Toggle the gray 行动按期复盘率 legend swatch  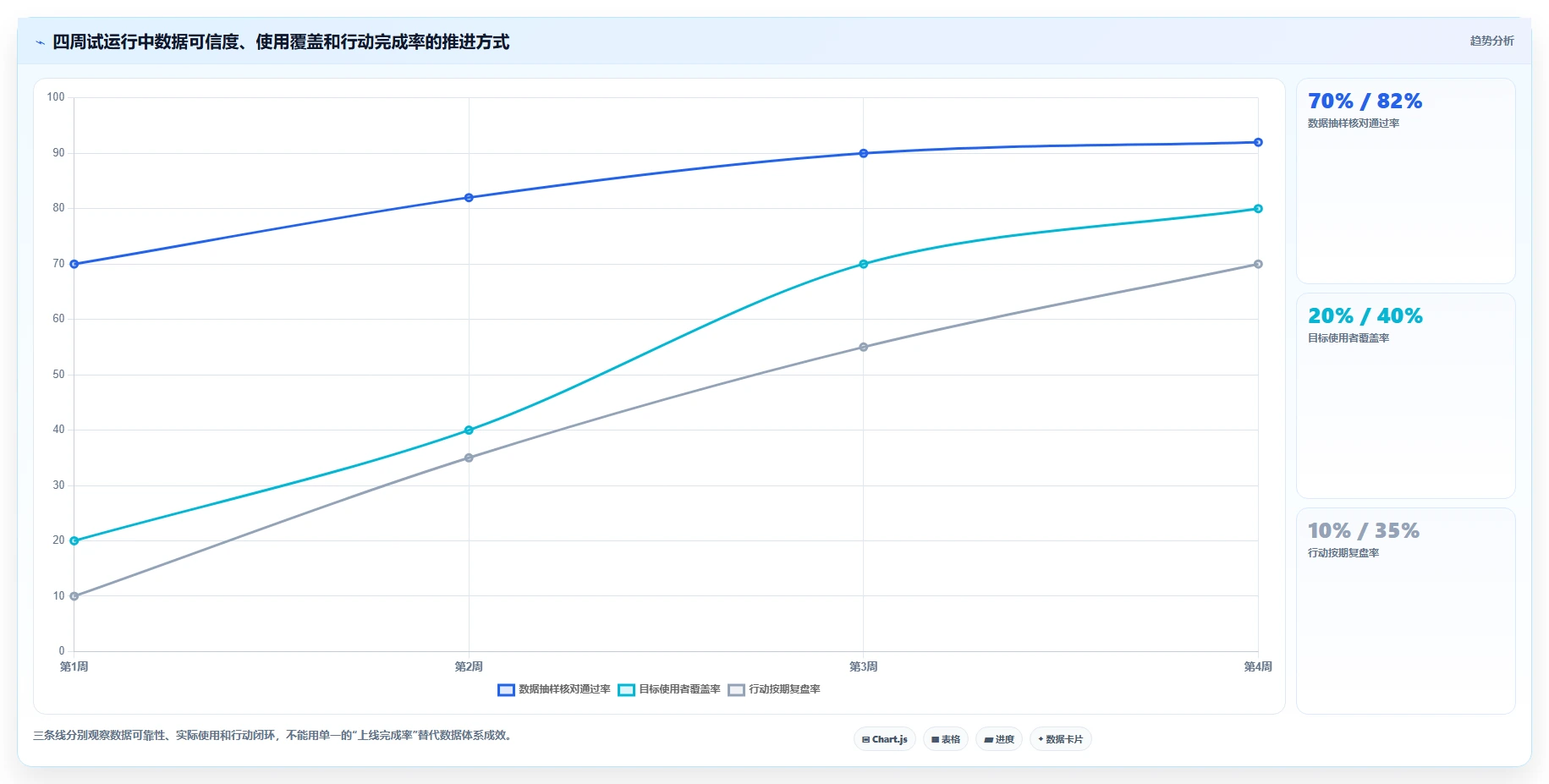pyautogui.click(x=736, y=690)
